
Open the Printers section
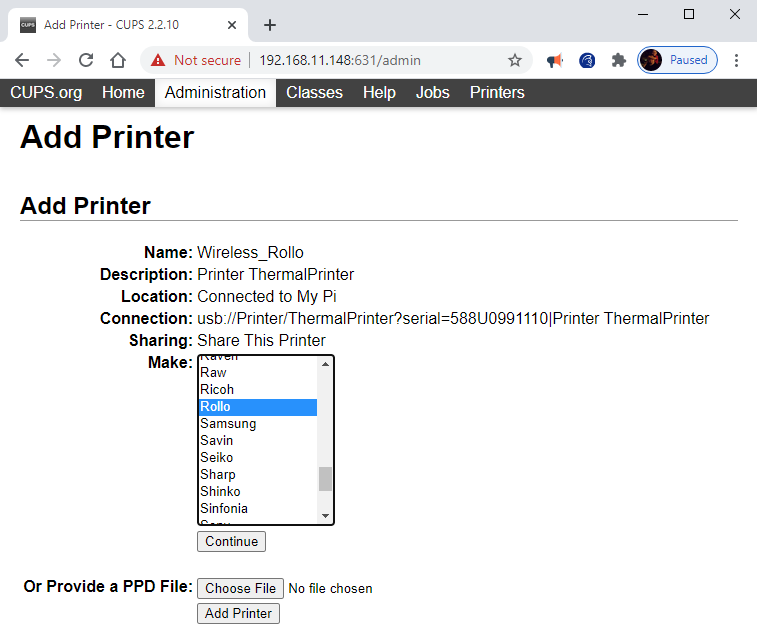tap(497, 93)
